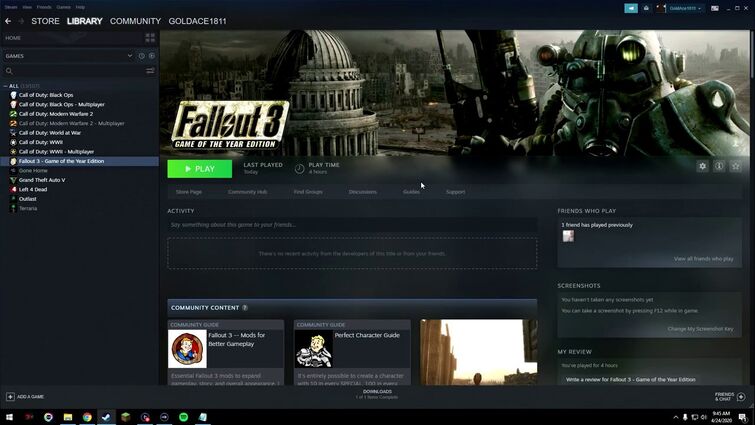The image size is (755, 425).
Task: Open the View menu
Action: point(27,7)
